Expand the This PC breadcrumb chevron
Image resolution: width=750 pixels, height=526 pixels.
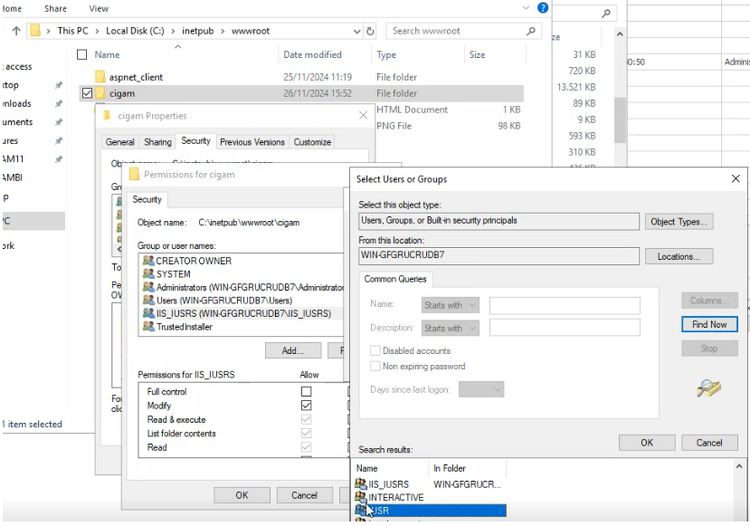97,31
